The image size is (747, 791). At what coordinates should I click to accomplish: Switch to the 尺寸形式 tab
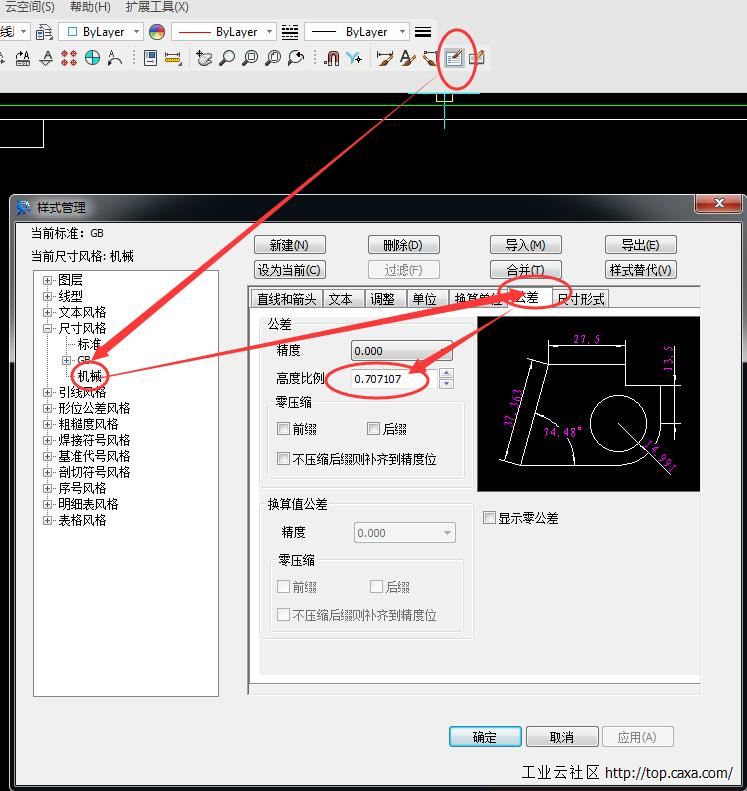(581, 299)
